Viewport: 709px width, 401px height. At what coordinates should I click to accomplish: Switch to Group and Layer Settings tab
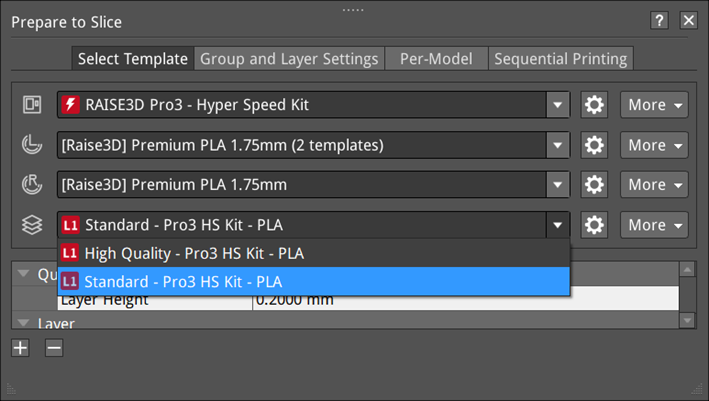[x=289, y=59]
